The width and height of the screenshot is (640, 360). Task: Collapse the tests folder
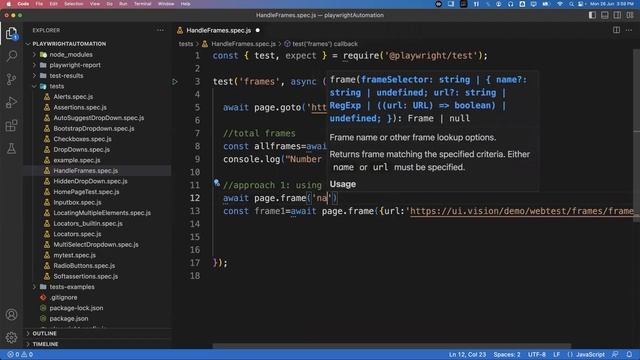pos(56,86)
